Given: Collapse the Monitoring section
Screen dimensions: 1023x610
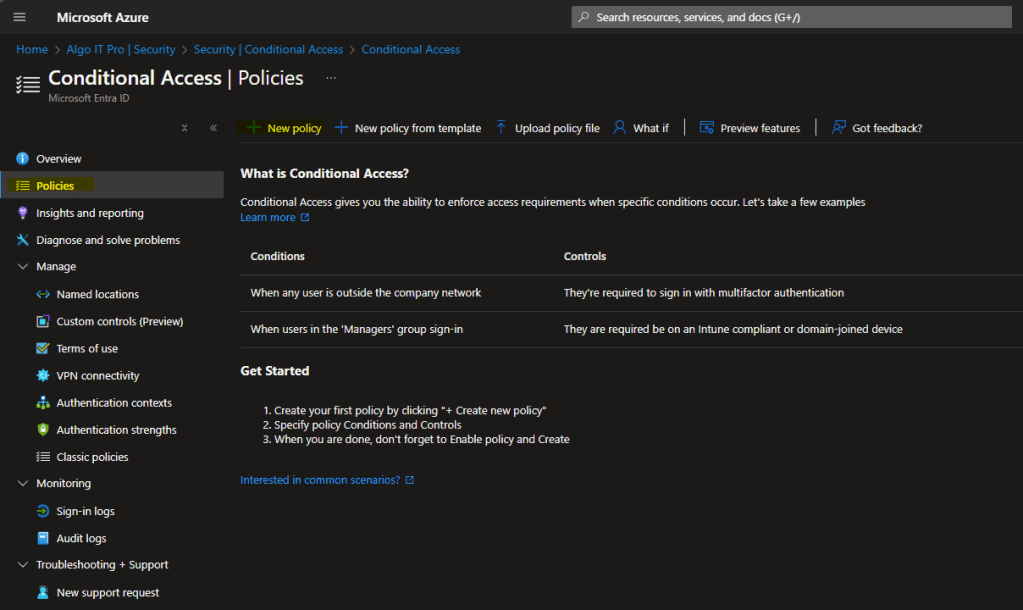Looking at the screenshot, I should pos(24,484).
